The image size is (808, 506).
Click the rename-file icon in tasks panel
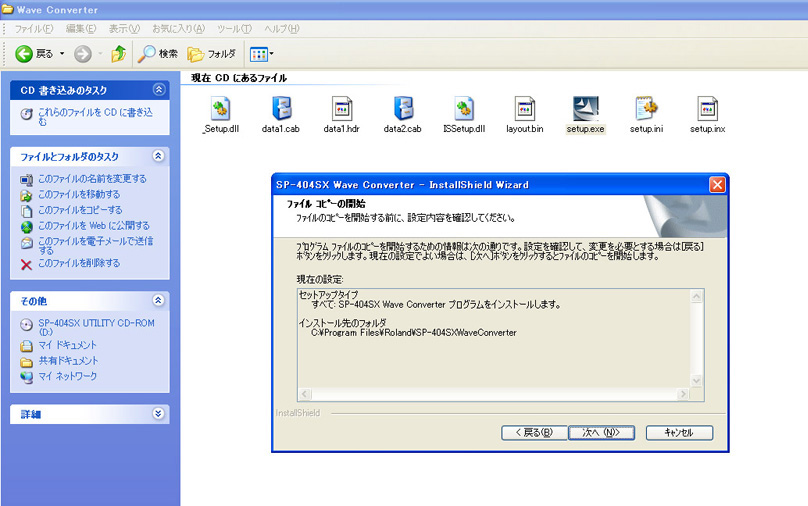click(26, 180)
